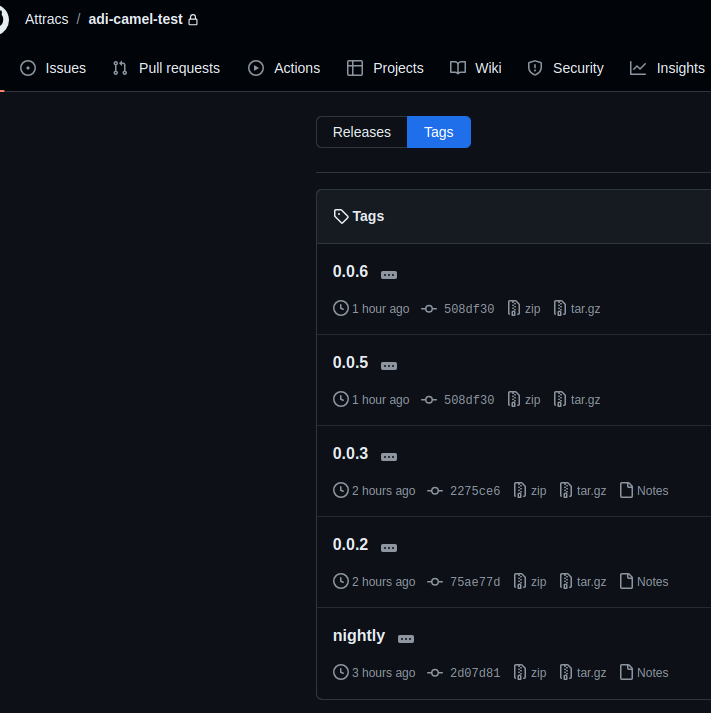711x713 pixels.
Task: View Notes for tag 0.0.3
Action: coord(644,491)
